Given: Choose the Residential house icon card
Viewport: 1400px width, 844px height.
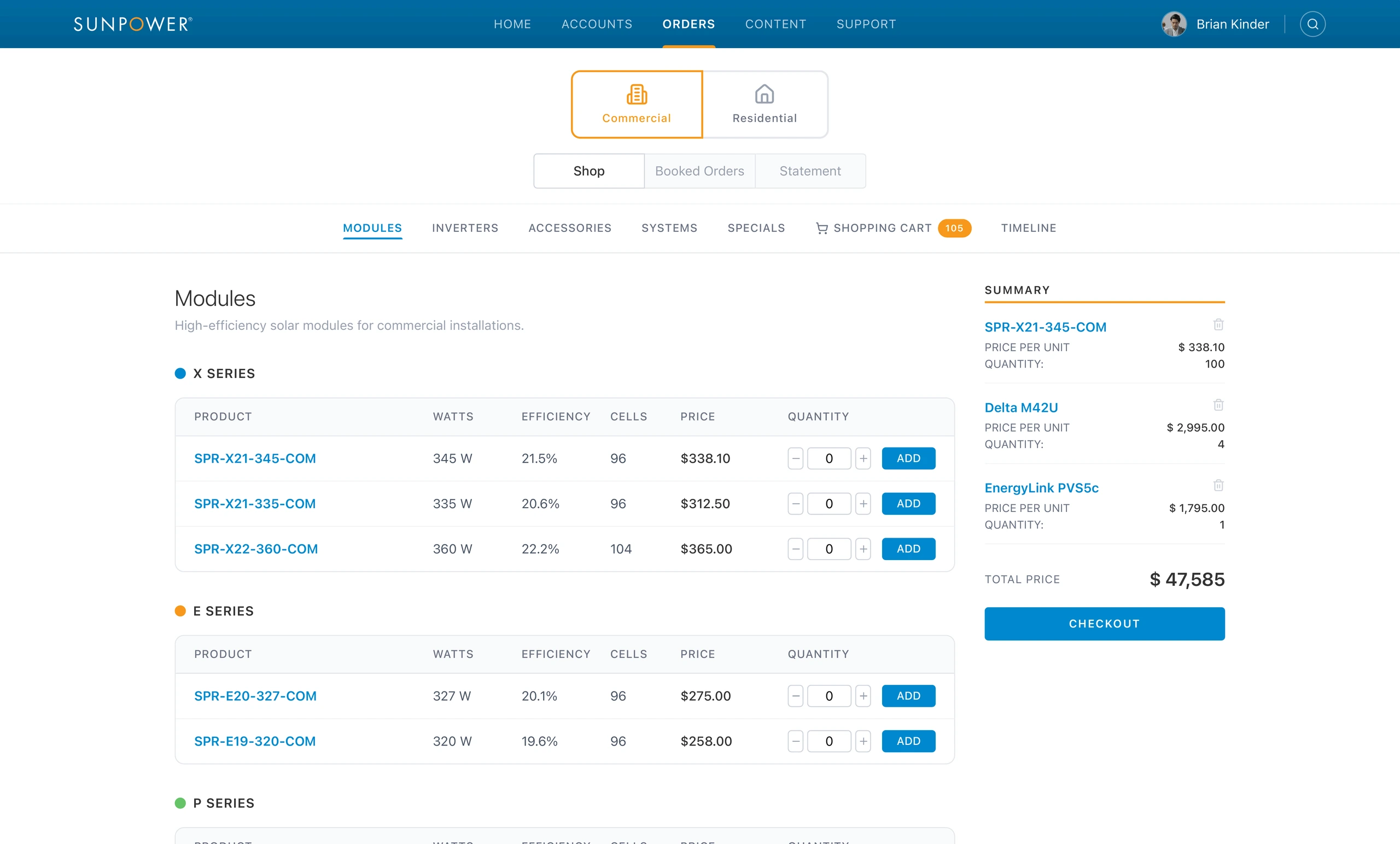Looking at the screenshot, I should pos(765,104).
